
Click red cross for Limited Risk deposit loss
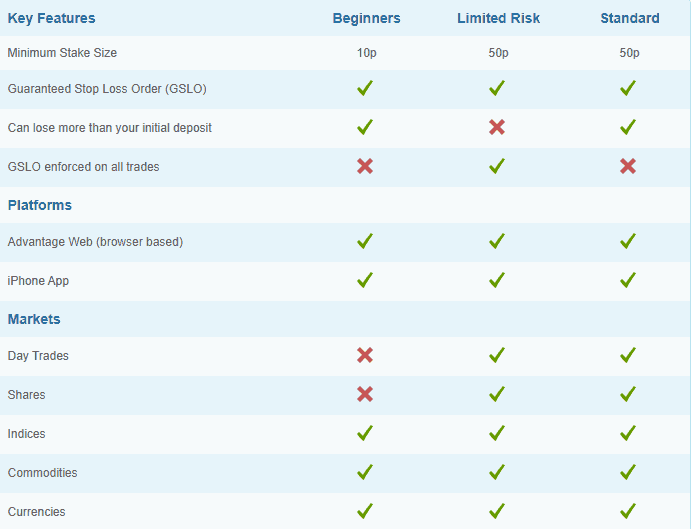pyautogui.click(x=497, y=128)
